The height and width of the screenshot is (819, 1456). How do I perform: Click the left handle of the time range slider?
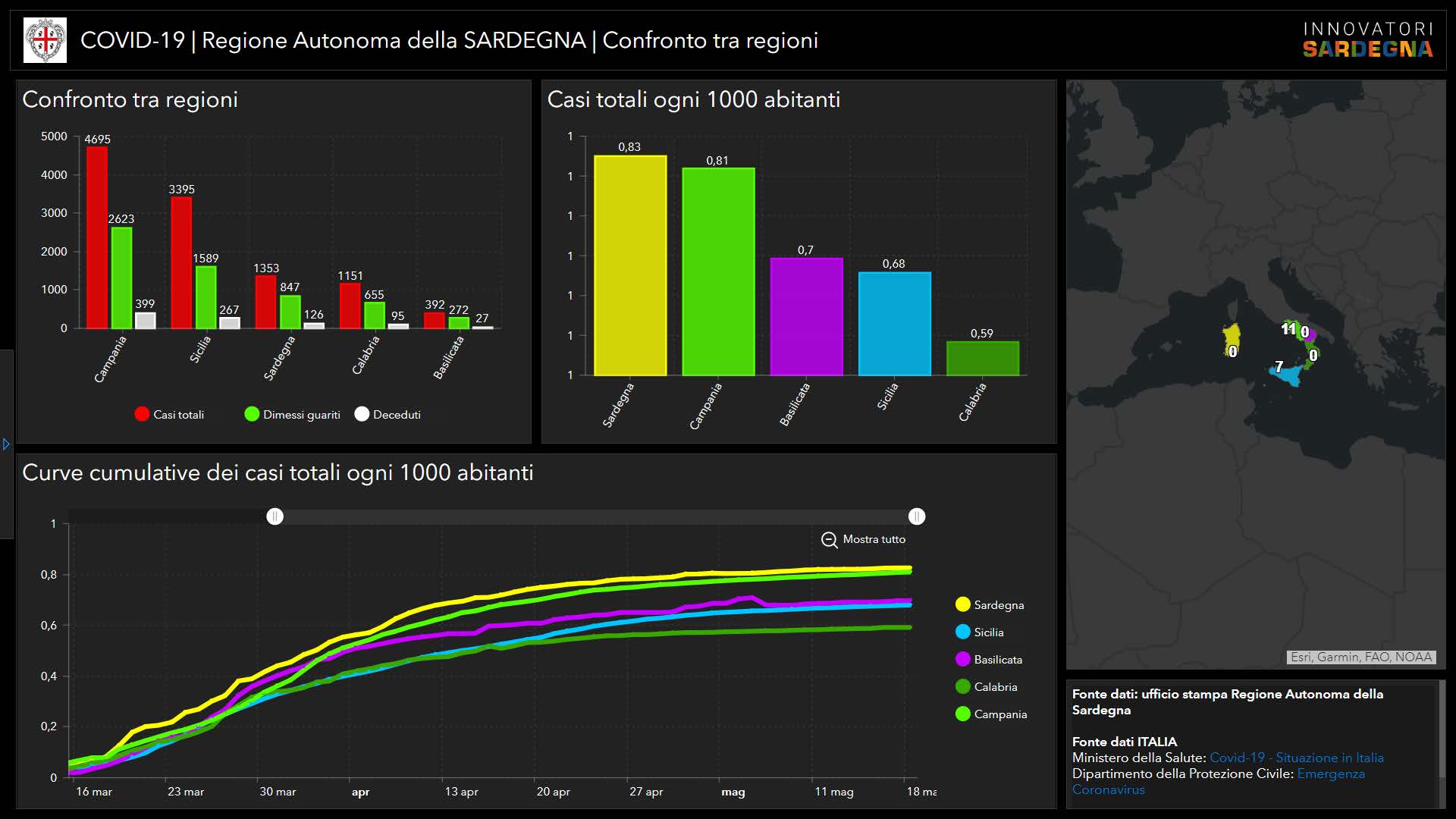pyautogui.click(x=275, y=516)
